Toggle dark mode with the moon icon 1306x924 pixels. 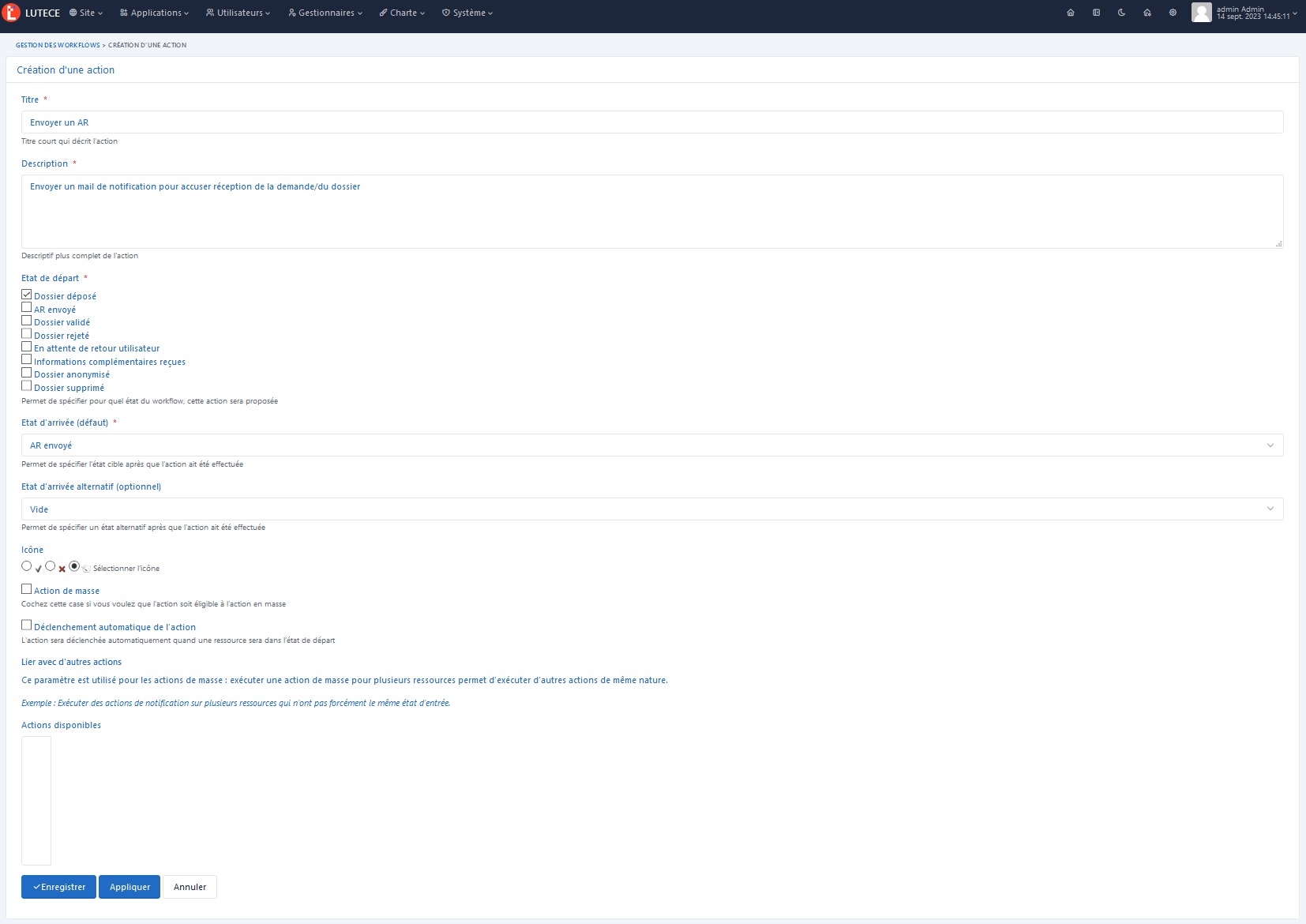(x=1122, y=13)
